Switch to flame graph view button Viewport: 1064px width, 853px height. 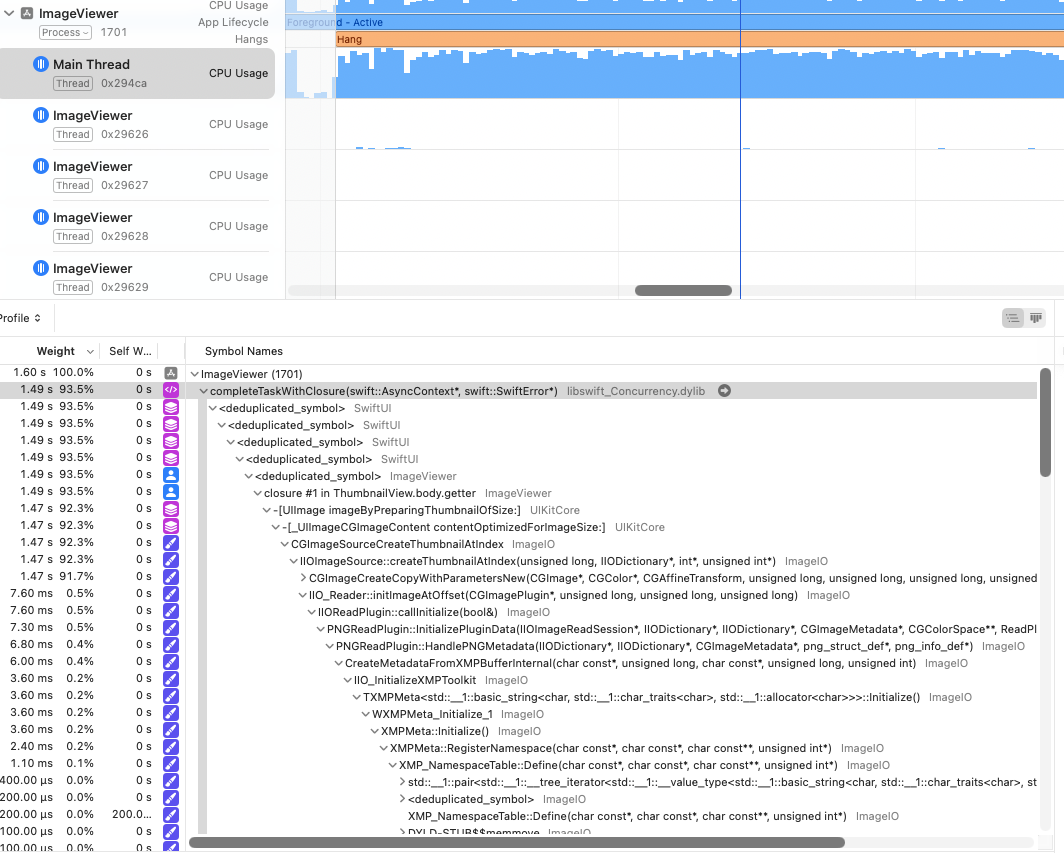pos(1036,318)
